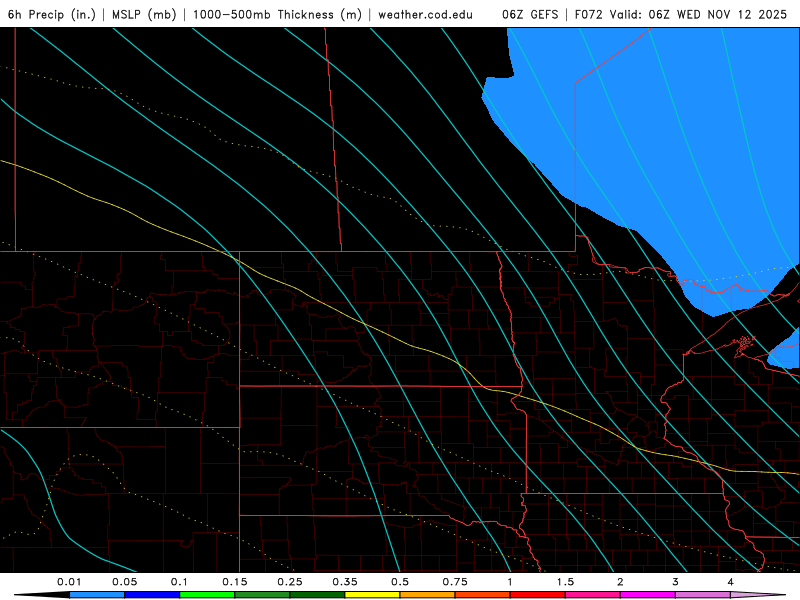Image resolution: width=800 pixels, height=600 pixels.
Task: Click the '06Z GEFS' model run label
Action: pos(530,14)
